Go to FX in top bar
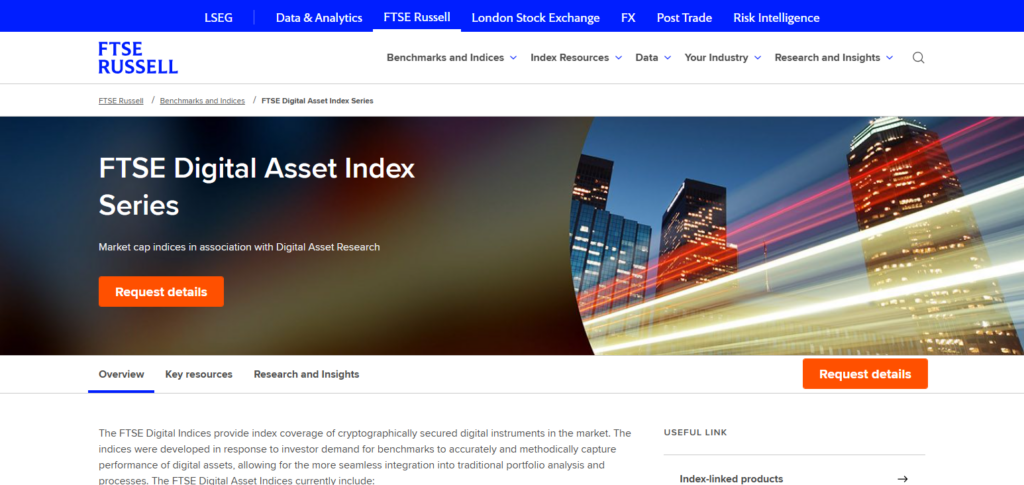 (628, 18)
